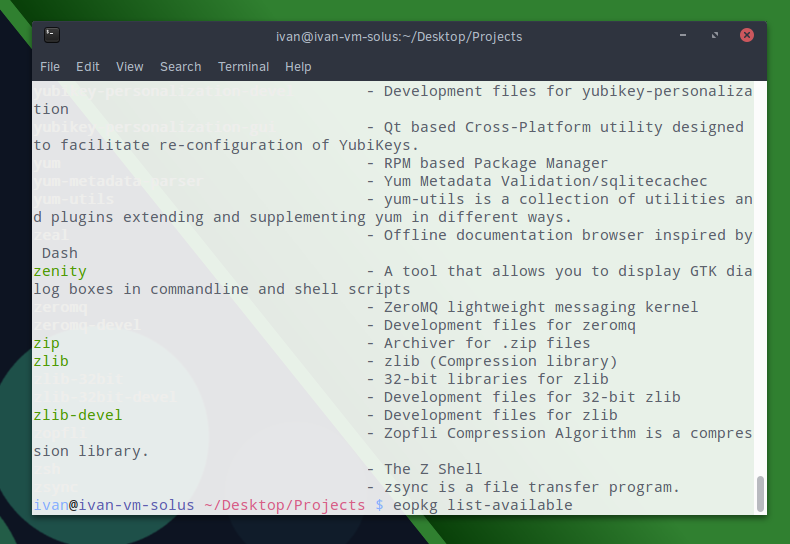The image size is (790, 544).
Task: Click the zlib package name
Action: pos(51,361)
